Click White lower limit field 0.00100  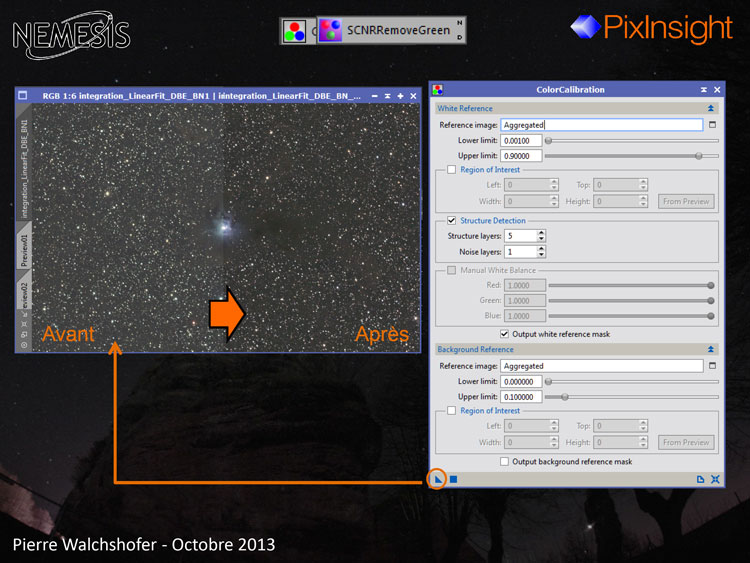tap(521, 141)
